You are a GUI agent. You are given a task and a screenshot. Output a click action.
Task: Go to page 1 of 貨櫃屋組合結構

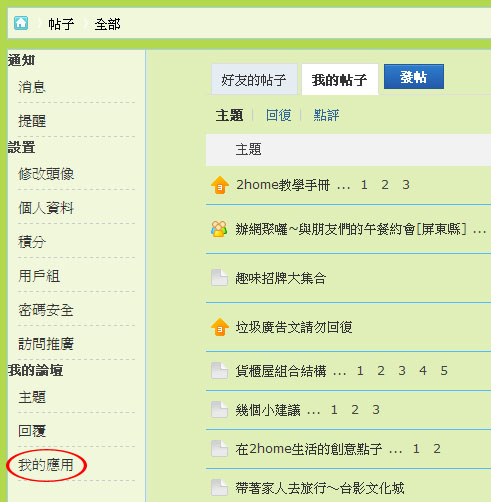coord(360,371)
